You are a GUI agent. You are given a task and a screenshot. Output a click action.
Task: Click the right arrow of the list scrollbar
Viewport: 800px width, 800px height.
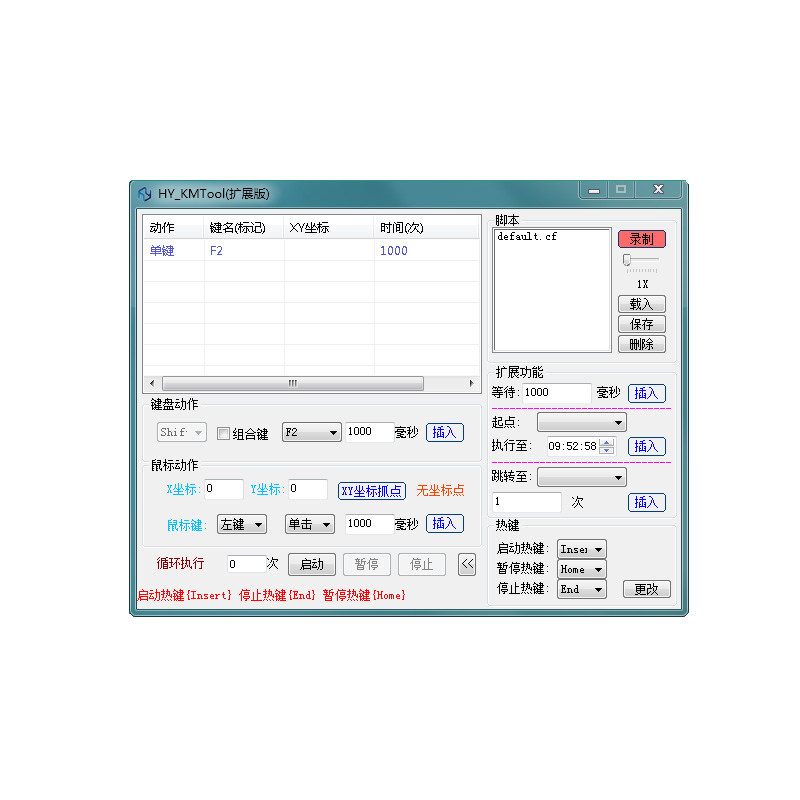click(x=471, y=383)
